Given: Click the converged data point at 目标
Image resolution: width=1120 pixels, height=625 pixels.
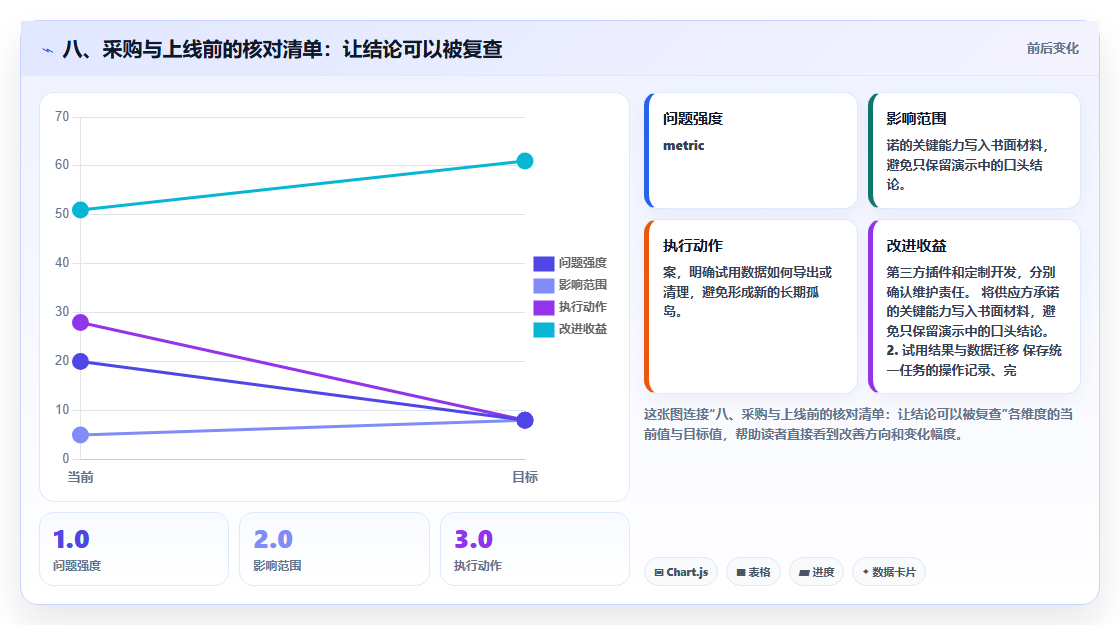Looking at the screenshot, I should (525, 420).
